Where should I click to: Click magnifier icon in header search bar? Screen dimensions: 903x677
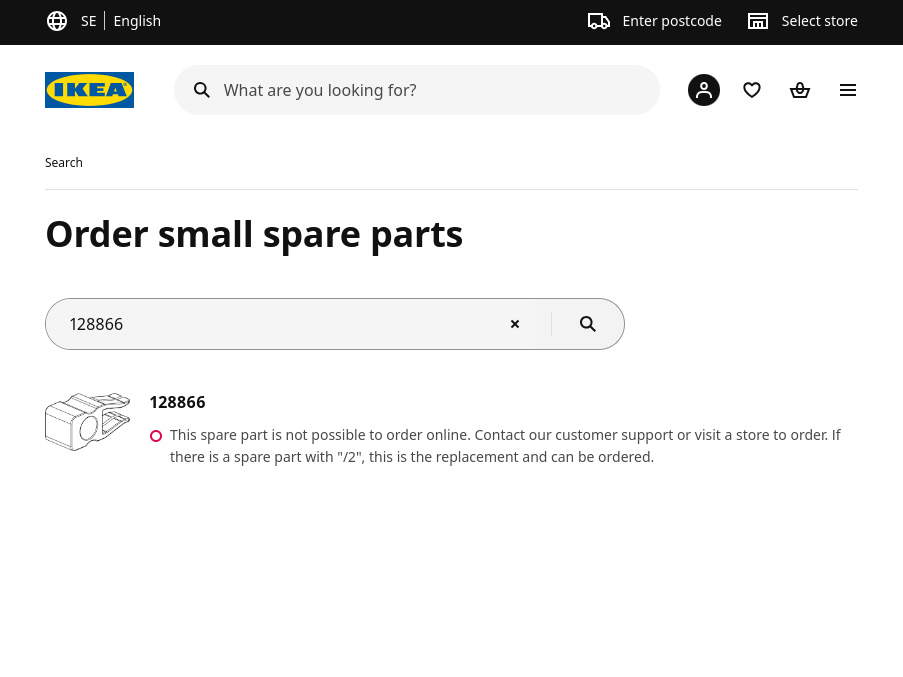(x=202, y=90)
